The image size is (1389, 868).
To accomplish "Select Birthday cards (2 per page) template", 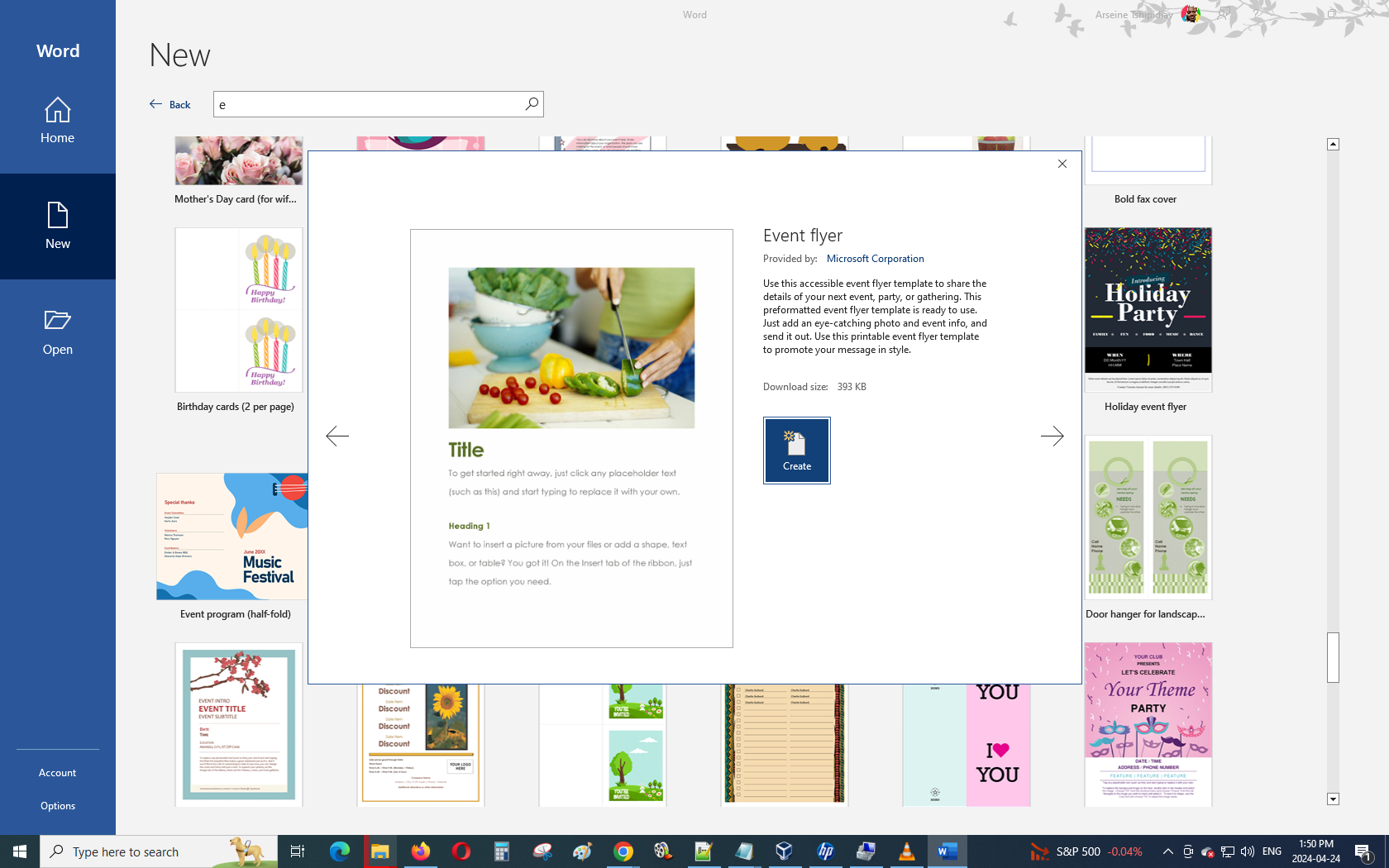I will [x=239, y=310].
